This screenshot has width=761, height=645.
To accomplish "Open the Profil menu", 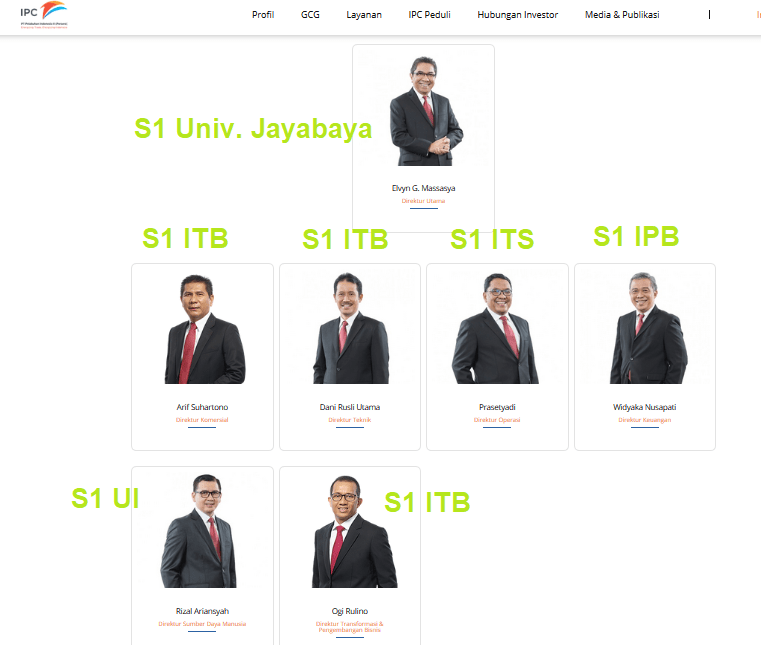I will pyautogui.click(x=263, y=15).
